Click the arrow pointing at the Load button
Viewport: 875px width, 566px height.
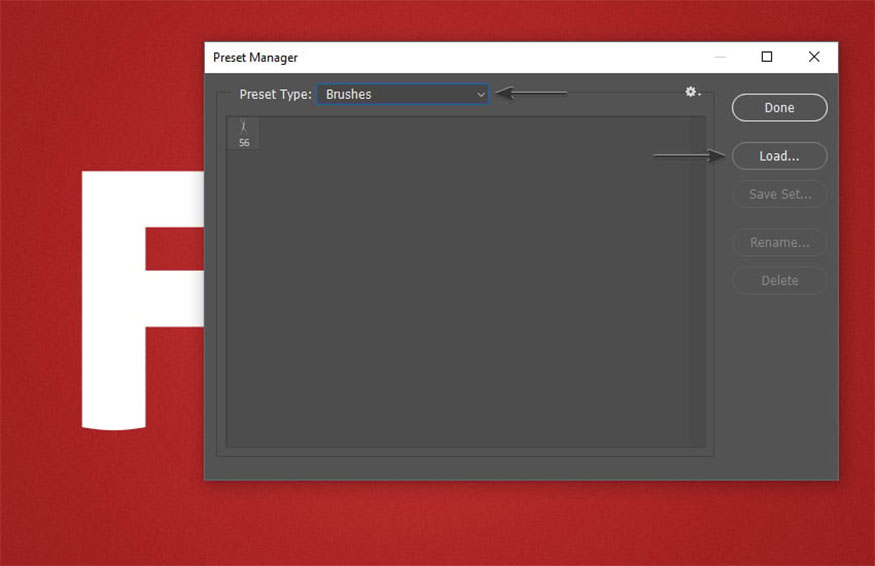pos(688,156)
